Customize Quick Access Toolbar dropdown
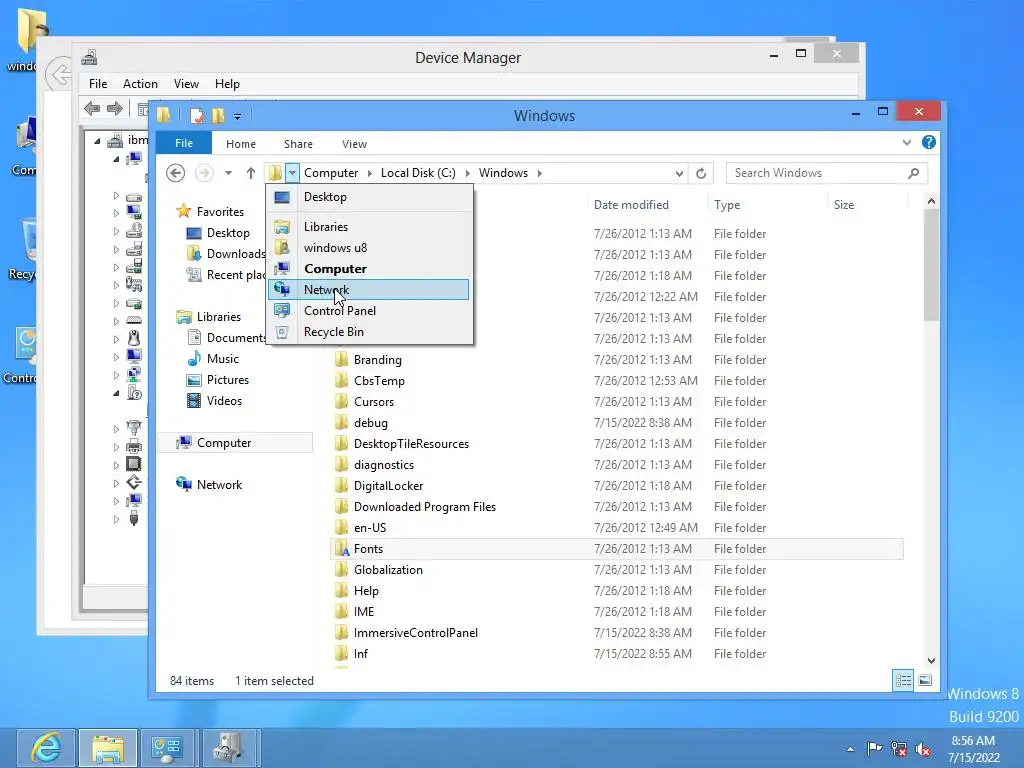This screenshot has height=768, width=1024. pyautogui.click(x=238, y=117)
